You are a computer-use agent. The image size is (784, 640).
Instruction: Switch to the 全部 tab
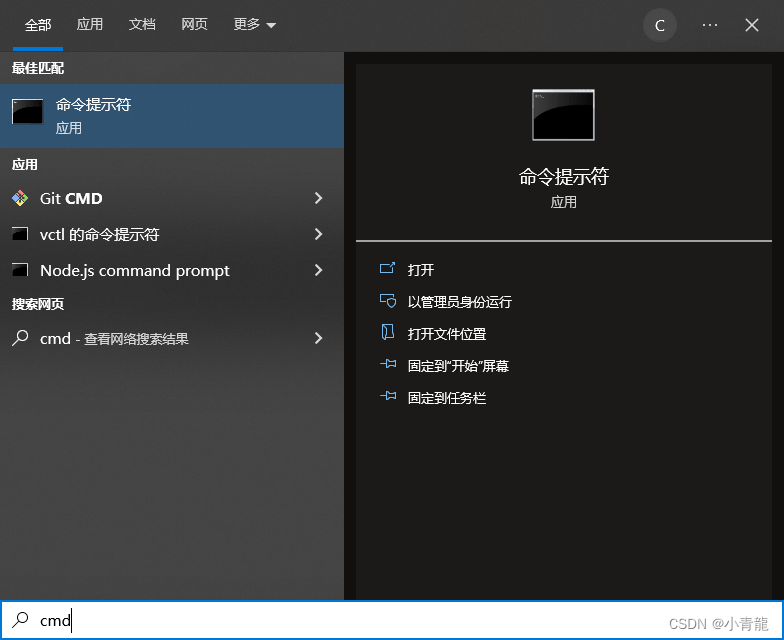pyautogui.click(x=38, y=25)
